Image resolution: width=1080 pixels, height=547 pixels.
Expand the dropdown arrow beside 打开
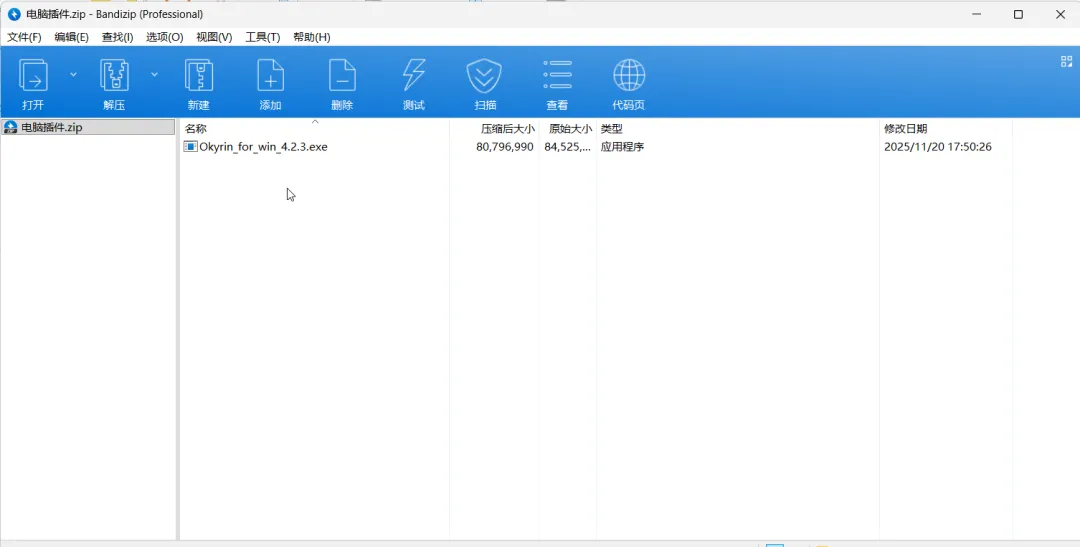point(73,74)
